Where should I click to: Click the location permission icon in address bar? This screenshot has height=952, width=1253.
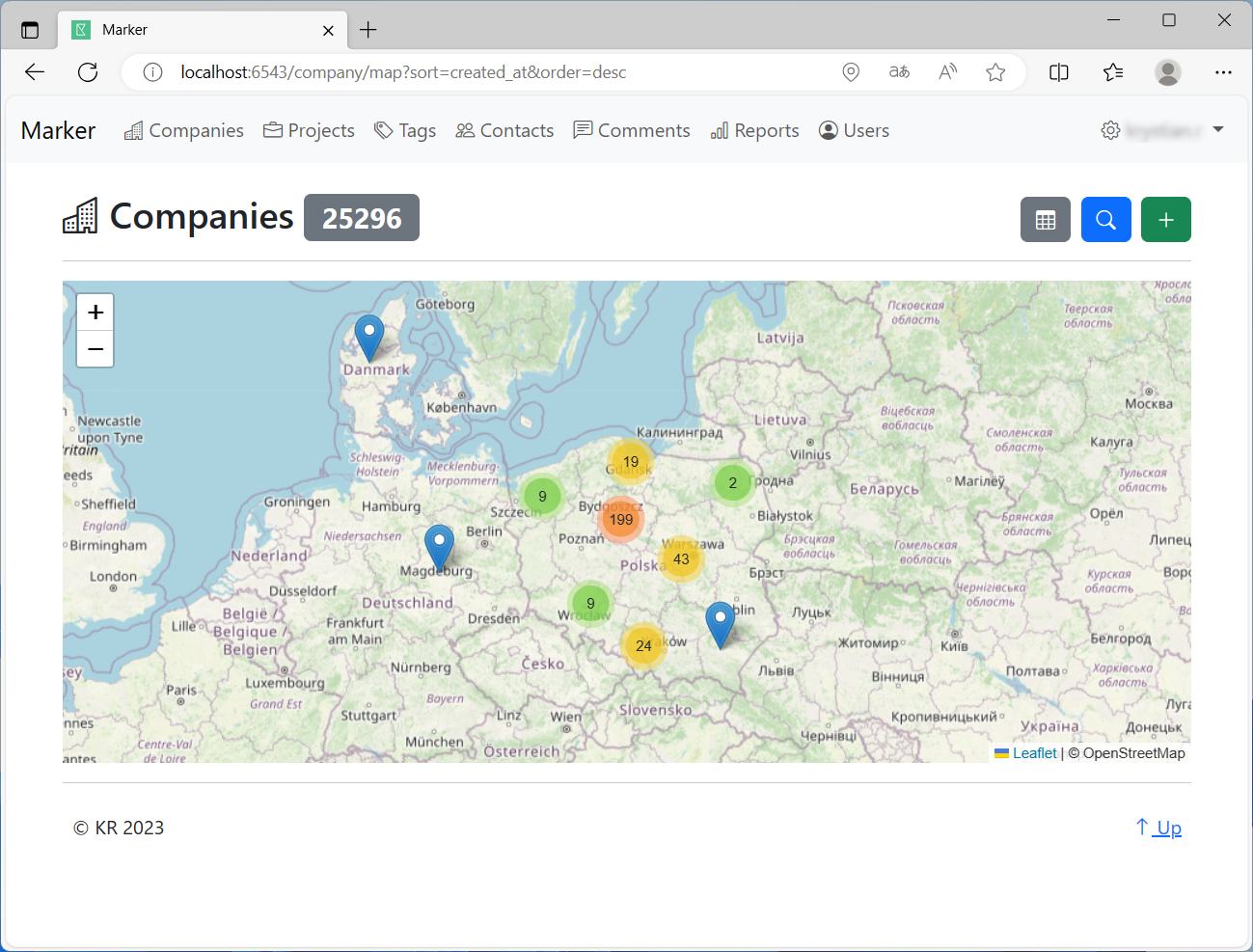[x=851, y=72]
